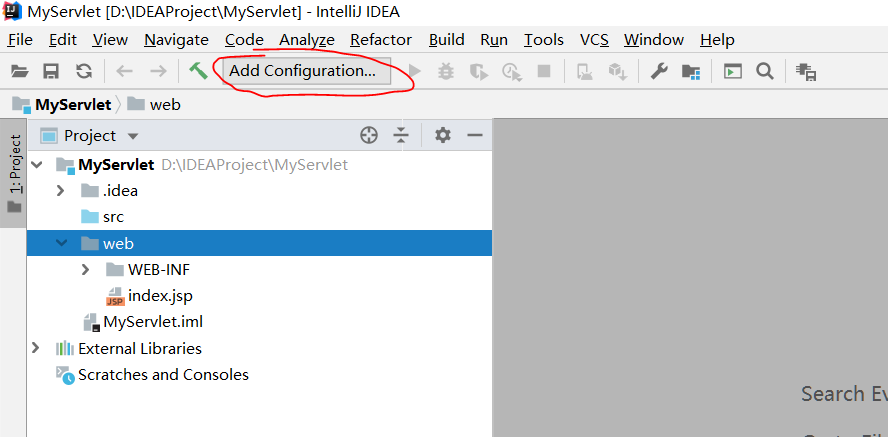Open the VCS menu
The image size is (888, 437).
point(595,40)
